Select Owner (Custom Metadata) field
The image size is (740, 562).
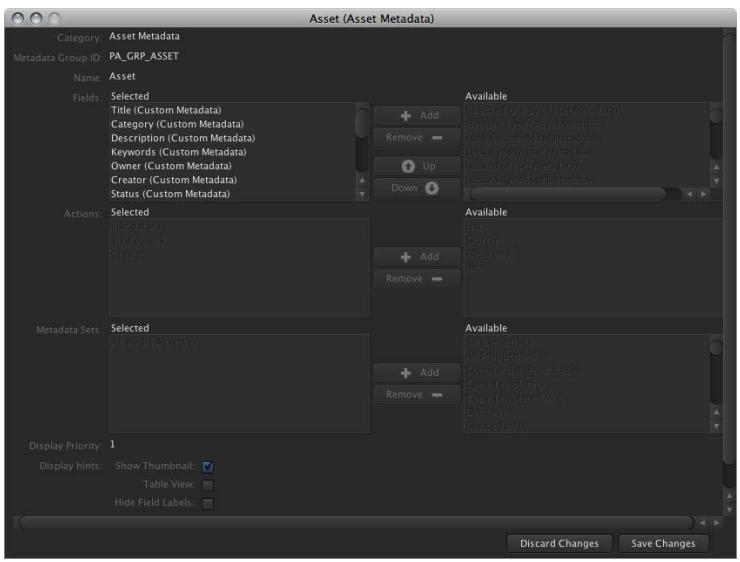(171, 166)
